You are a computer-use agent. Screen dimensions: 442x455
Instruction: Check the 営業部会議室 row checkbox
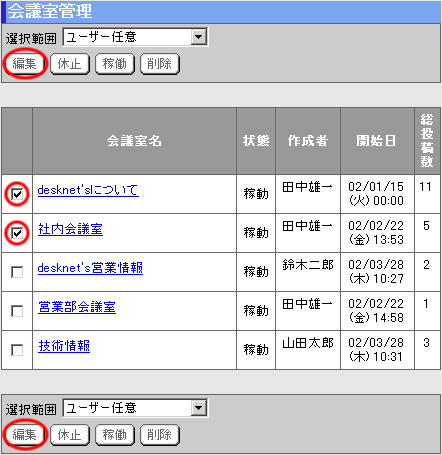17,311
